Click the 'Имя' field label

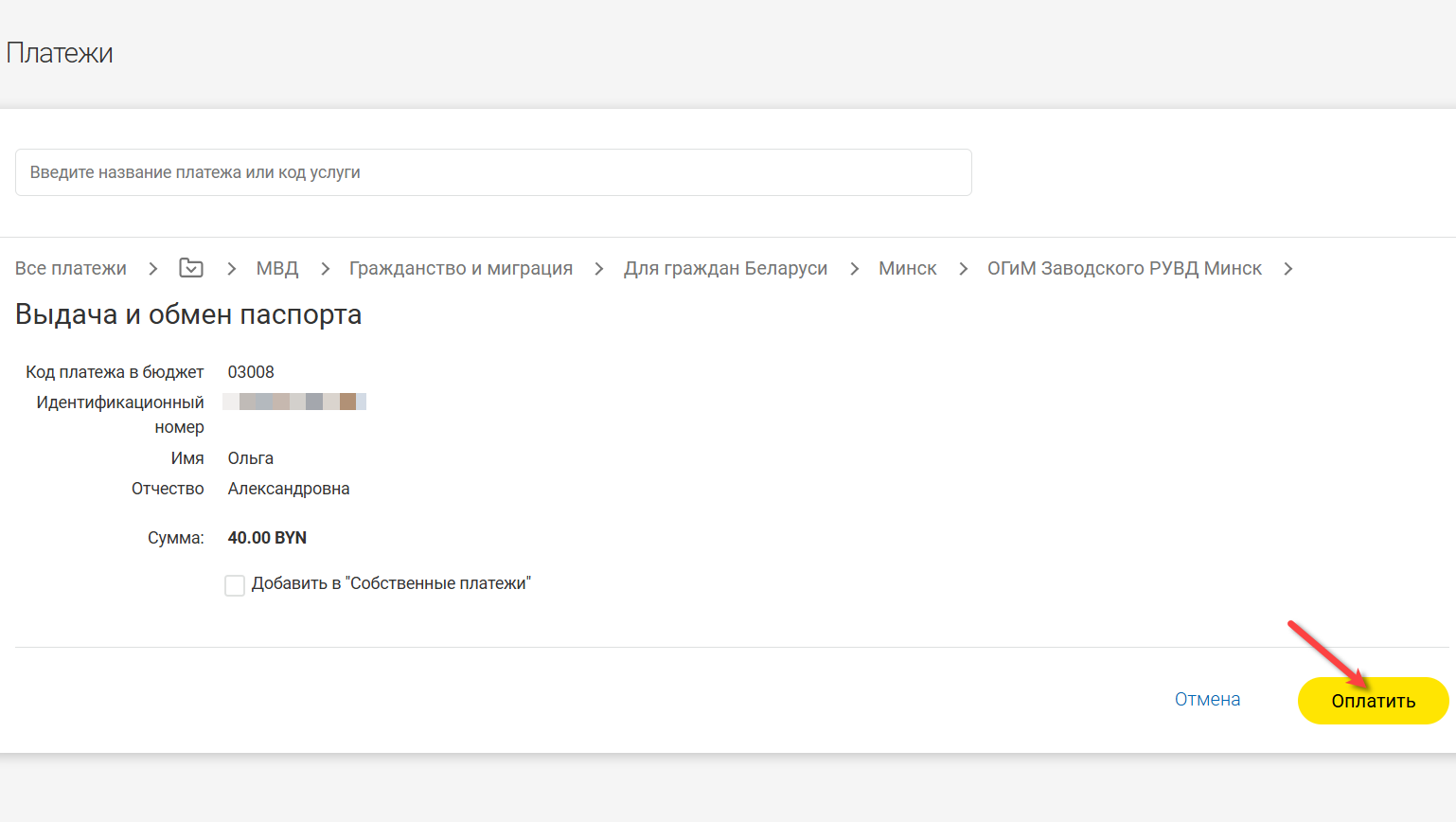pos(187,458)
